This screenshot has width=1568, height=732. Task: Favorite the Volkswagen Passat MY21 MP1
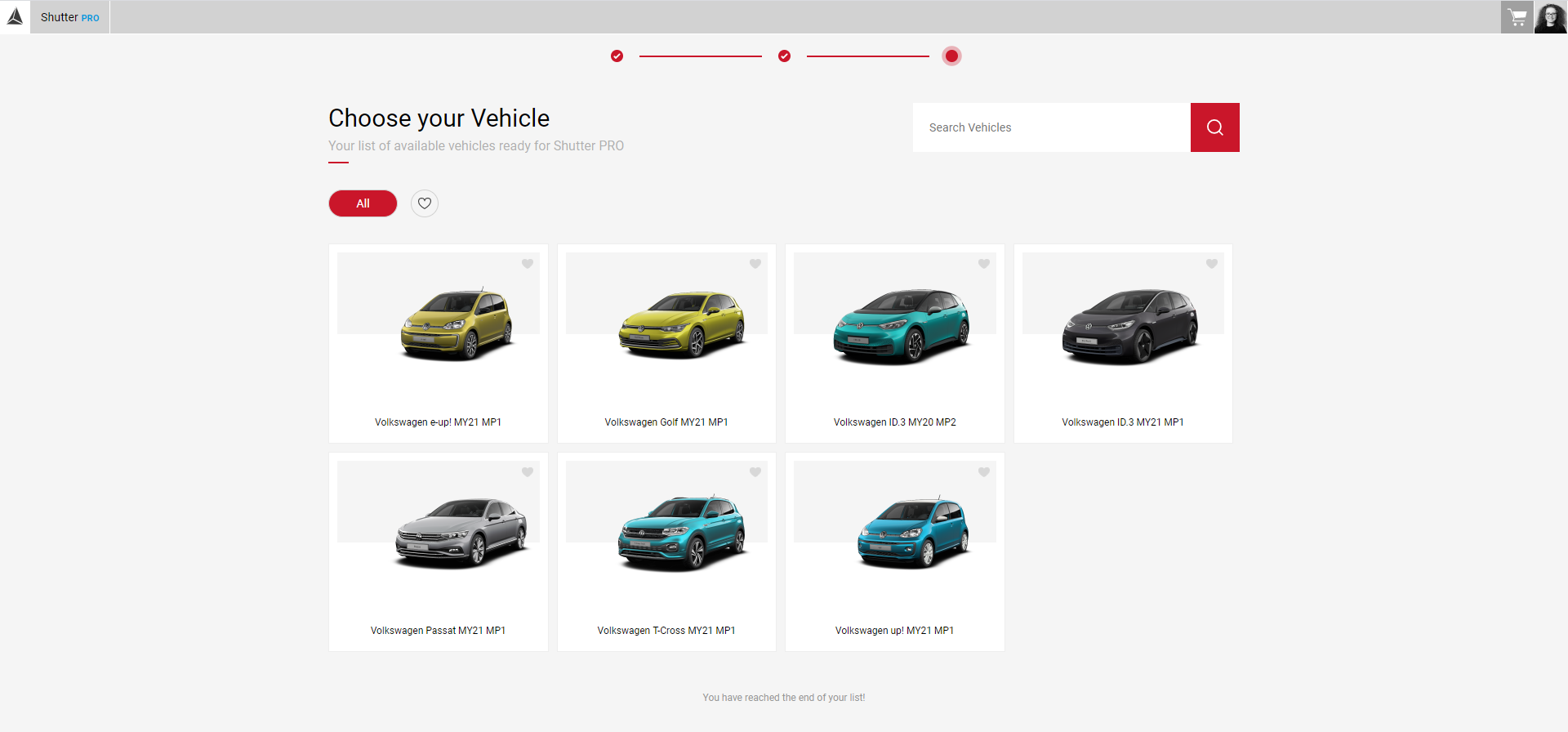point(528,472)
